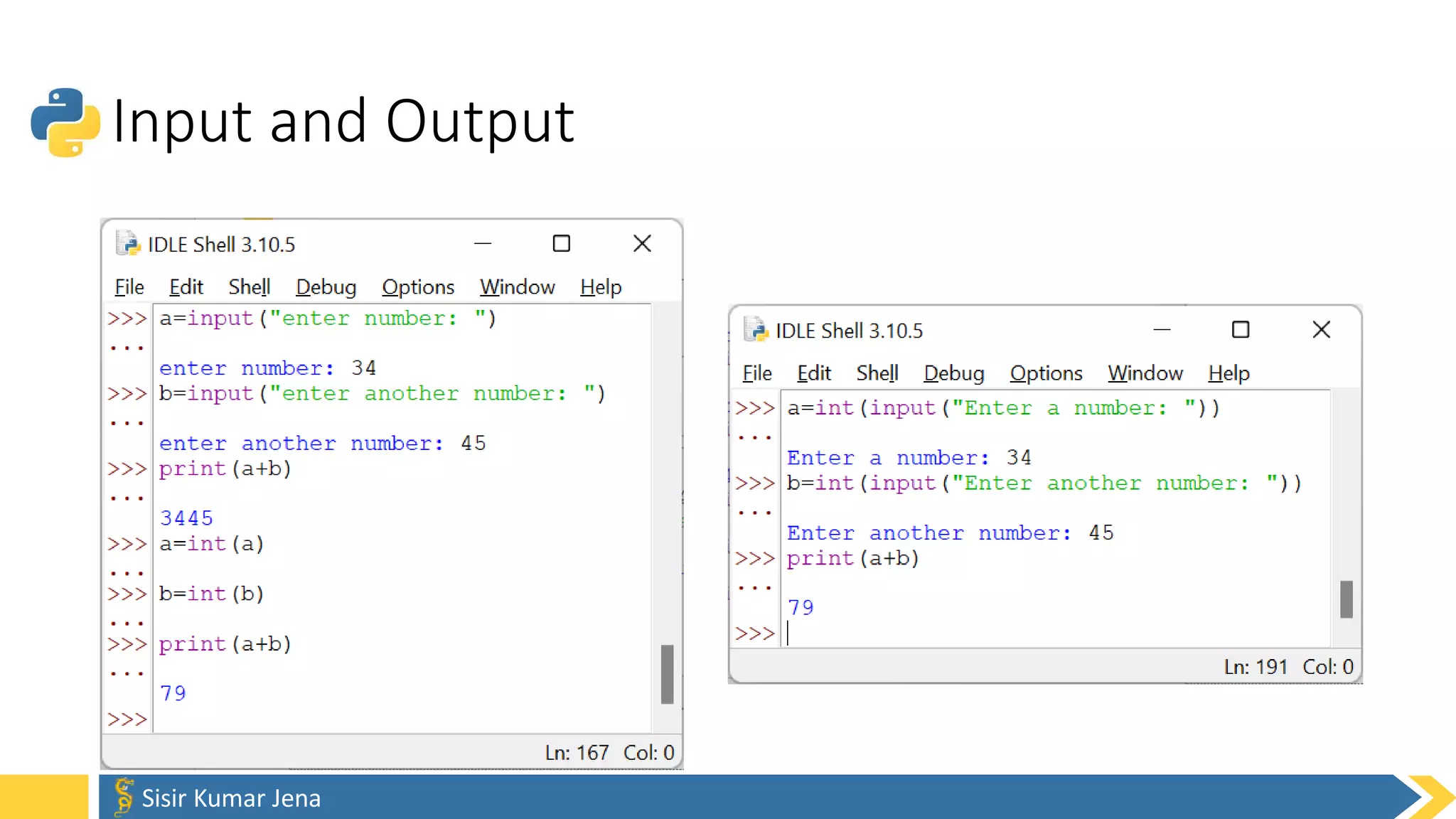Image resolution: width=1456 pixels, height=819 pixels.
Task: Click the Ln: 167 status in left shell
Action: (577, 752)
